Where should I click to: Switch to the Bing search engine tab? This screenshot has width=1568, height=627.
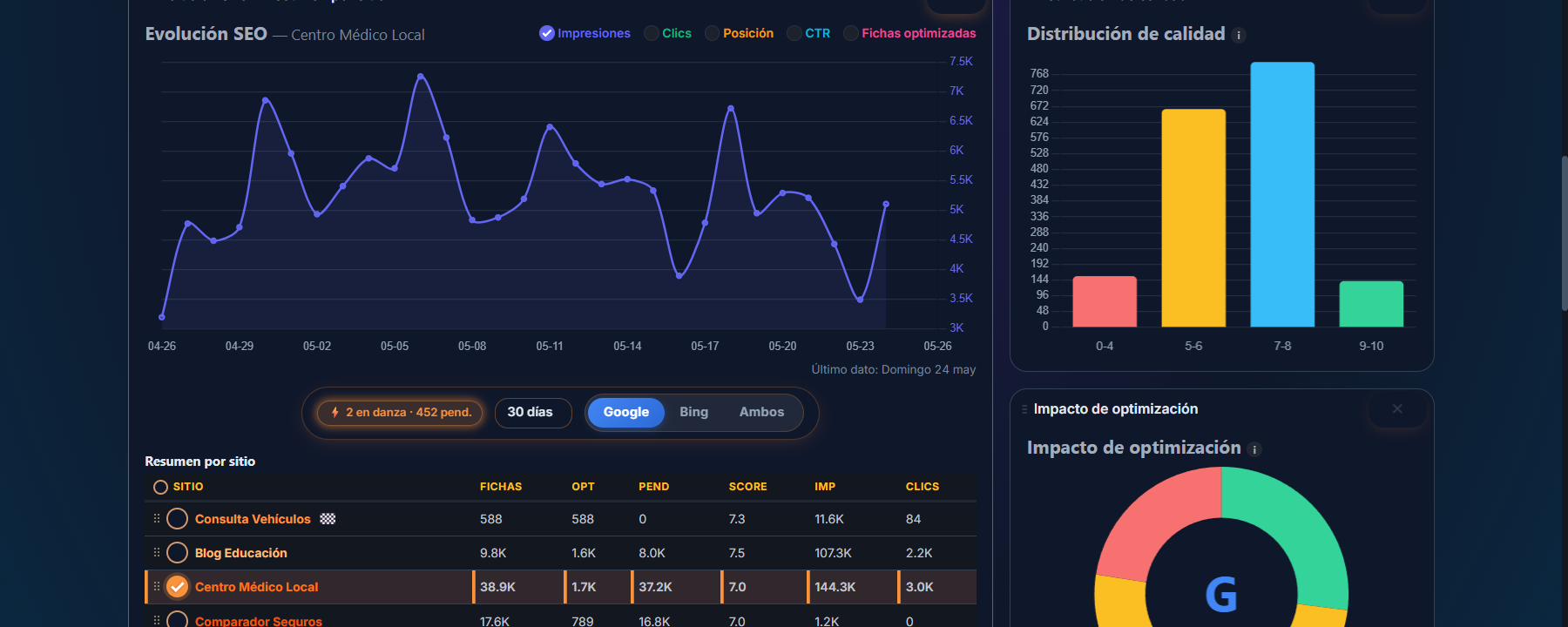693,412
